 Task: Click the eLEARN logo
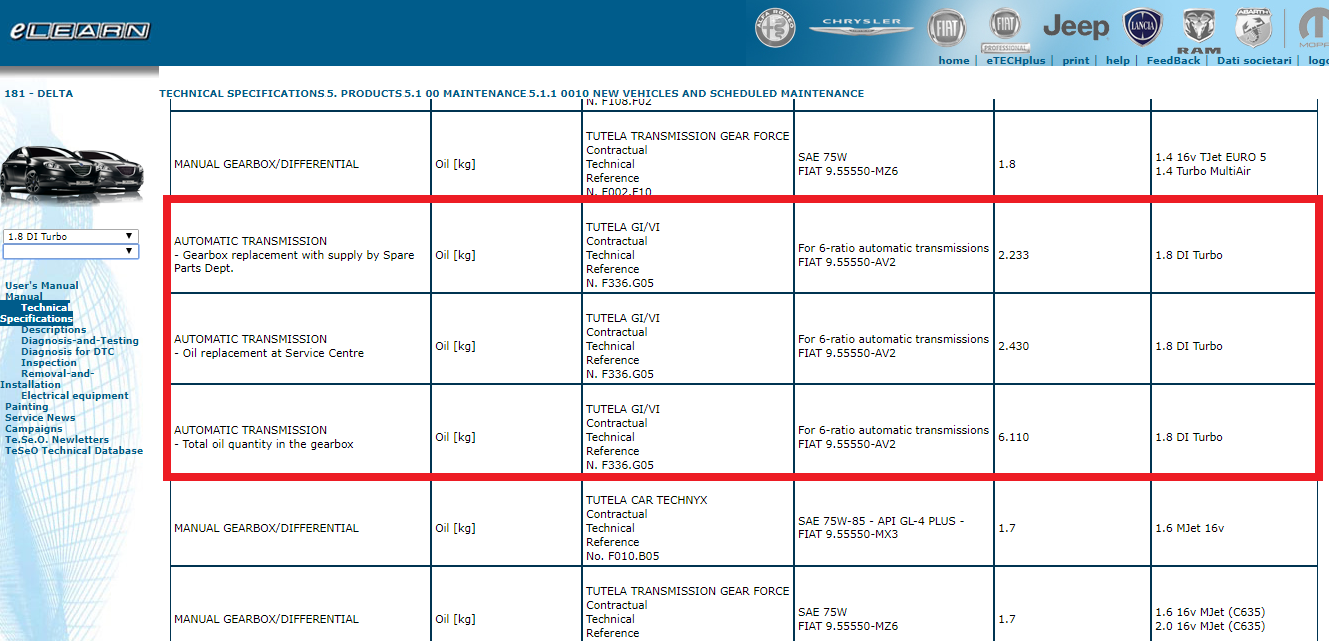point(80,31)
